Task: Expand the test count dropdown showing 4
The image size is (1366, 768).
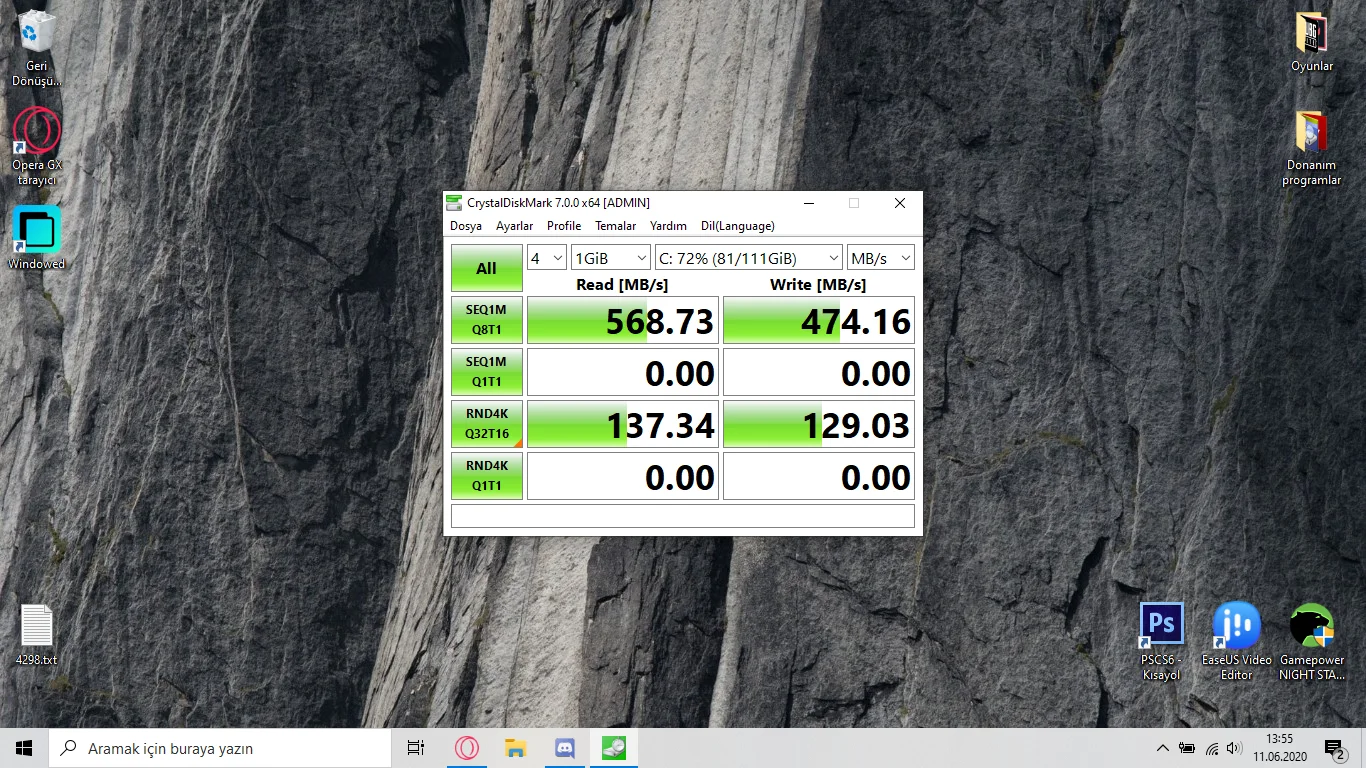Action: click(547, 258)
